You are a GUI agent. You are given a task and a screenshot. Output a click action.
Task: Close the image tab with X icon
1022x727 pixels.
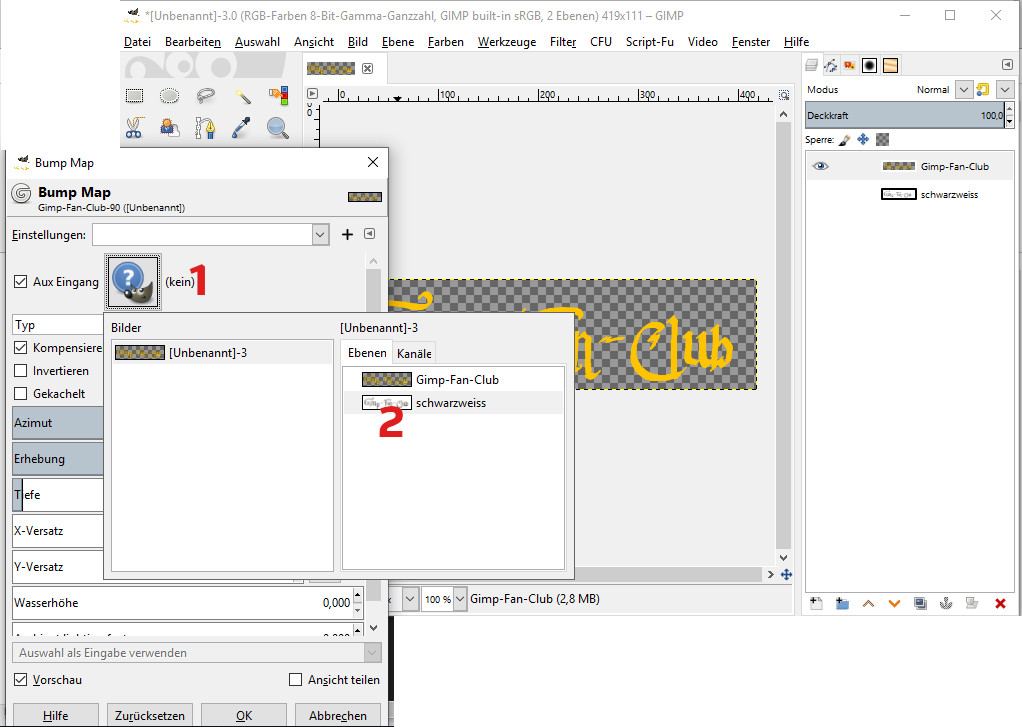(x=368, y=68)
